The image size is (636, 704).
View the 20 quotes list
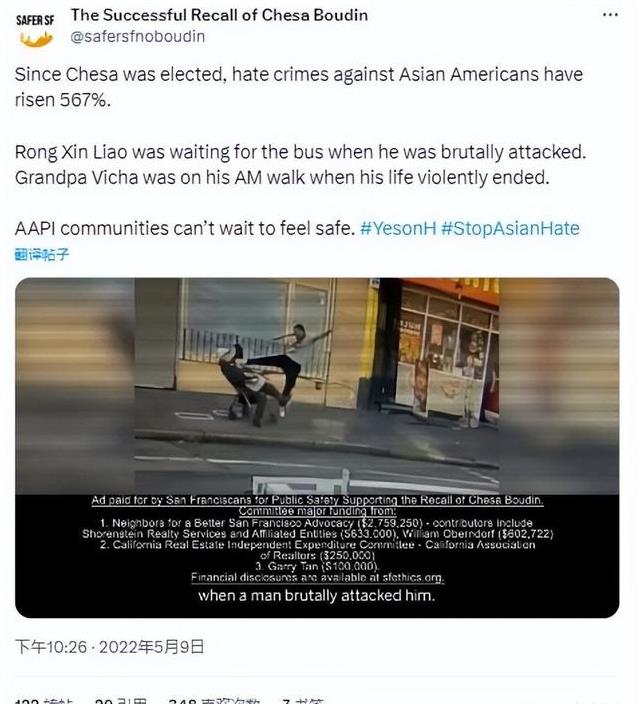point(121,701)
